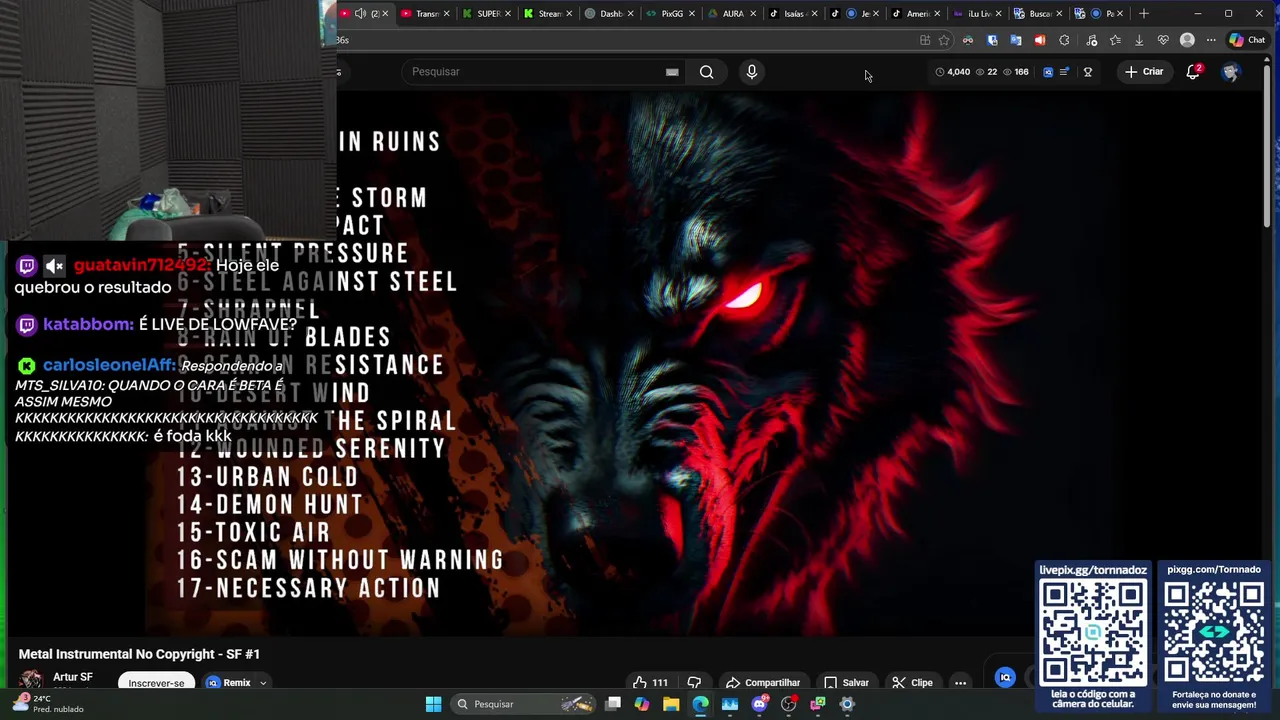Open the heart-pulse browser essentials icon

[1163, 40]
